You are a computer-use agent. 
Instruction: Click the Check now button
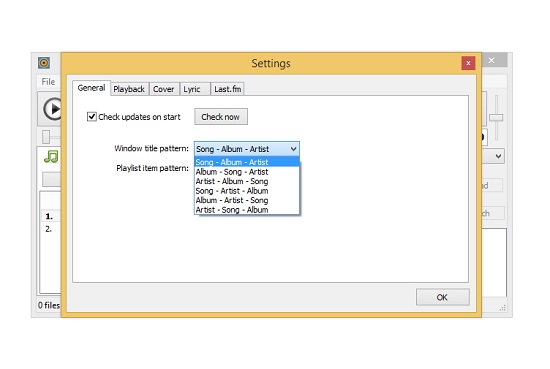point(221,117)
